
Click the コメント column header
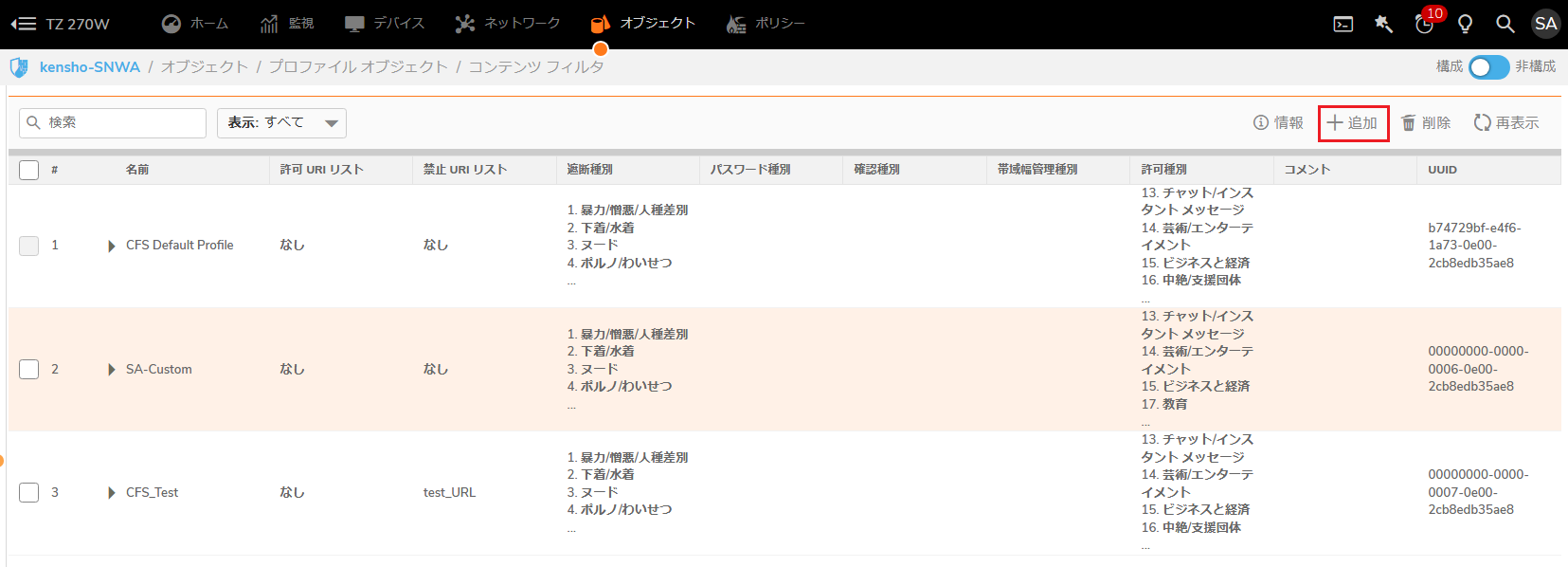[1307, 170]
